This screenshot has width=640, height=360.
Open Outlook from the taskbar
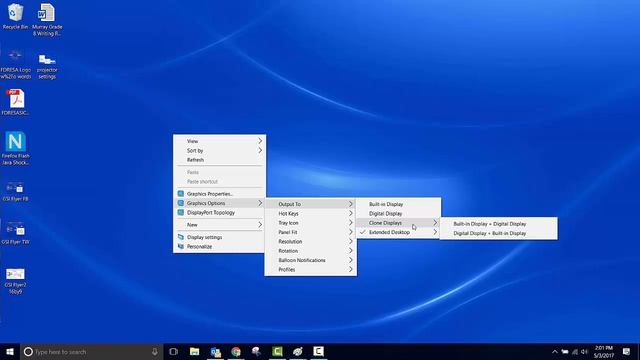pyautogui.click(x=216, y=351)
